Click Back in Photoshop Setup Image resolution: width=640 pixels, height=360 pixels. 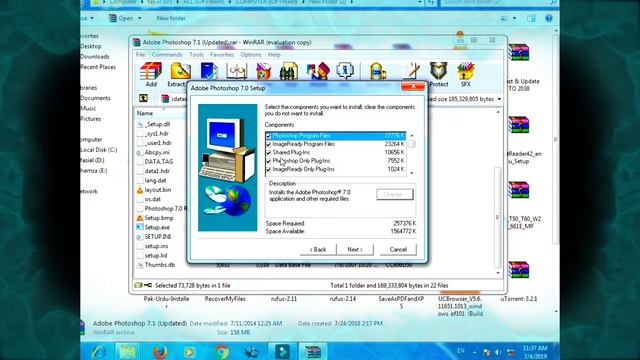(318, 249)
